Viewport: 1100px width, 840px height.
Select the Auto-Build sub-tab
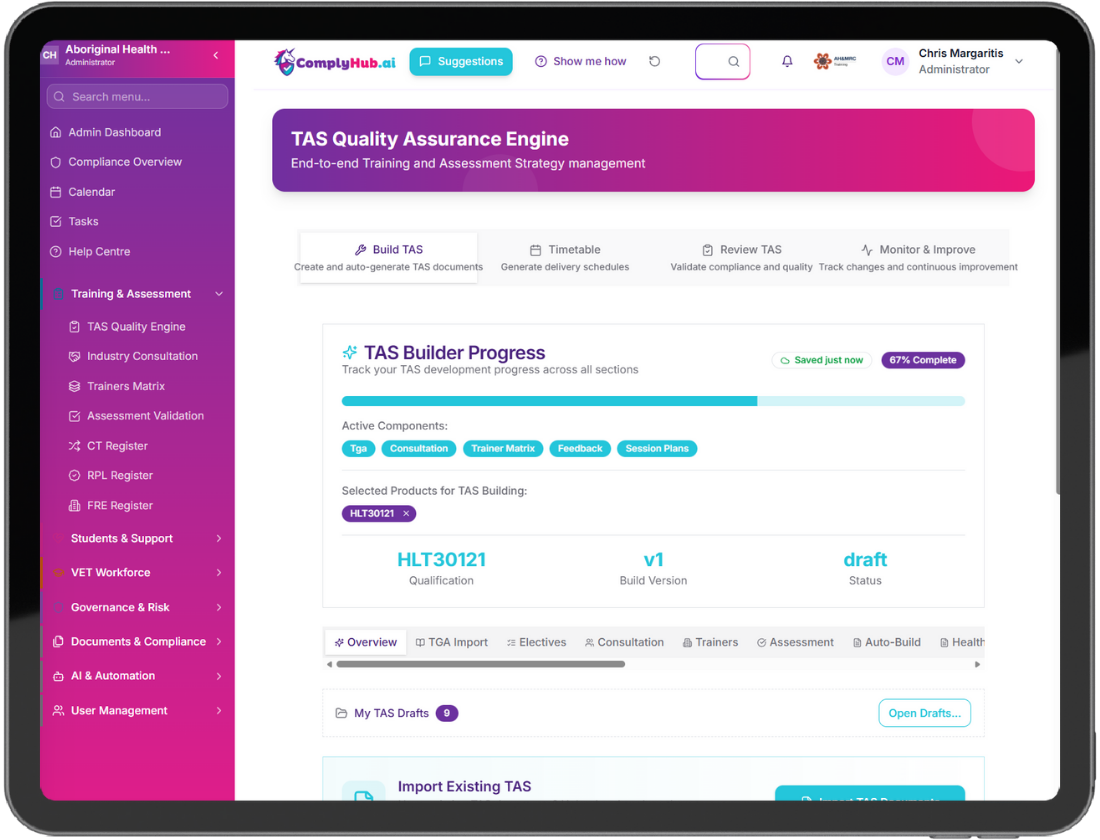[x=887, y=642]
